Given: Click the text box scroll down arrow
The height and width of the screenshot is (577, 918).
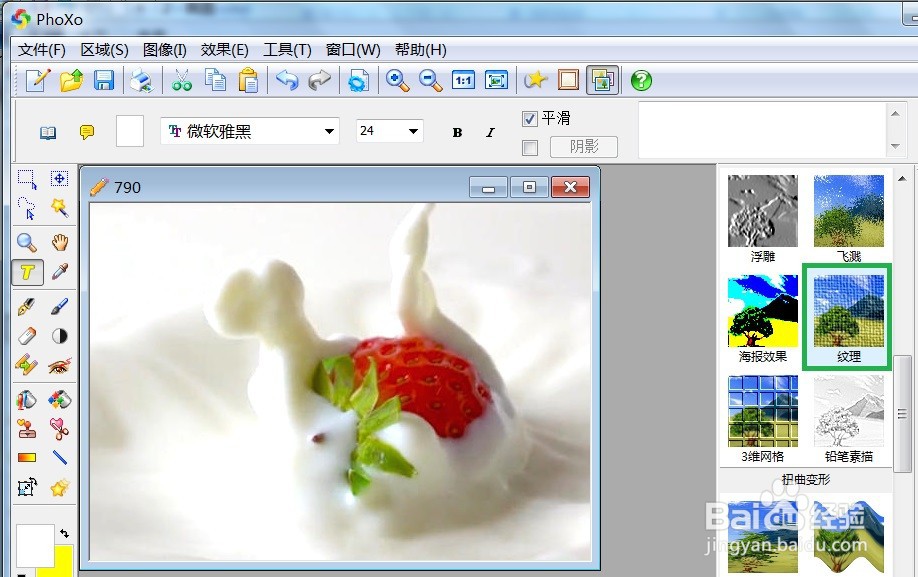Looking at the screenshot, I should [x=895, y=146].
